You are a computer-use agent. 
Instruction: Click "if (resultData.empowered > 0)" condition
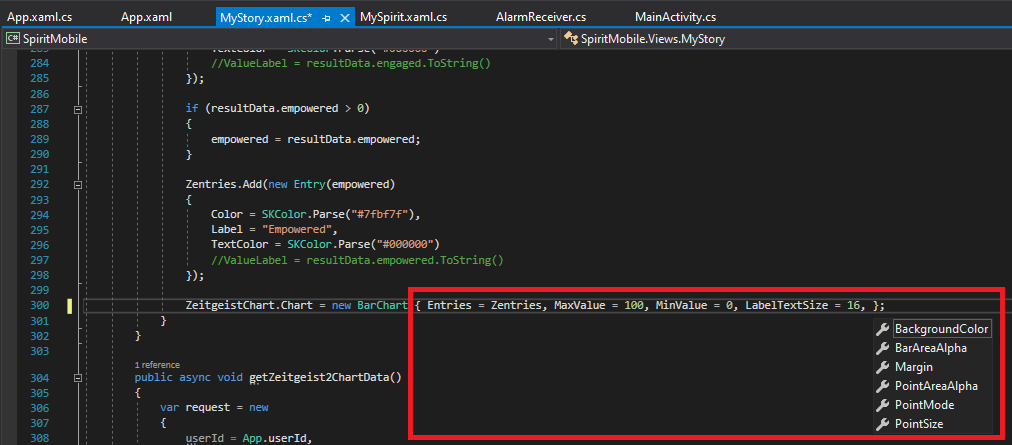(x=278, y=109)
